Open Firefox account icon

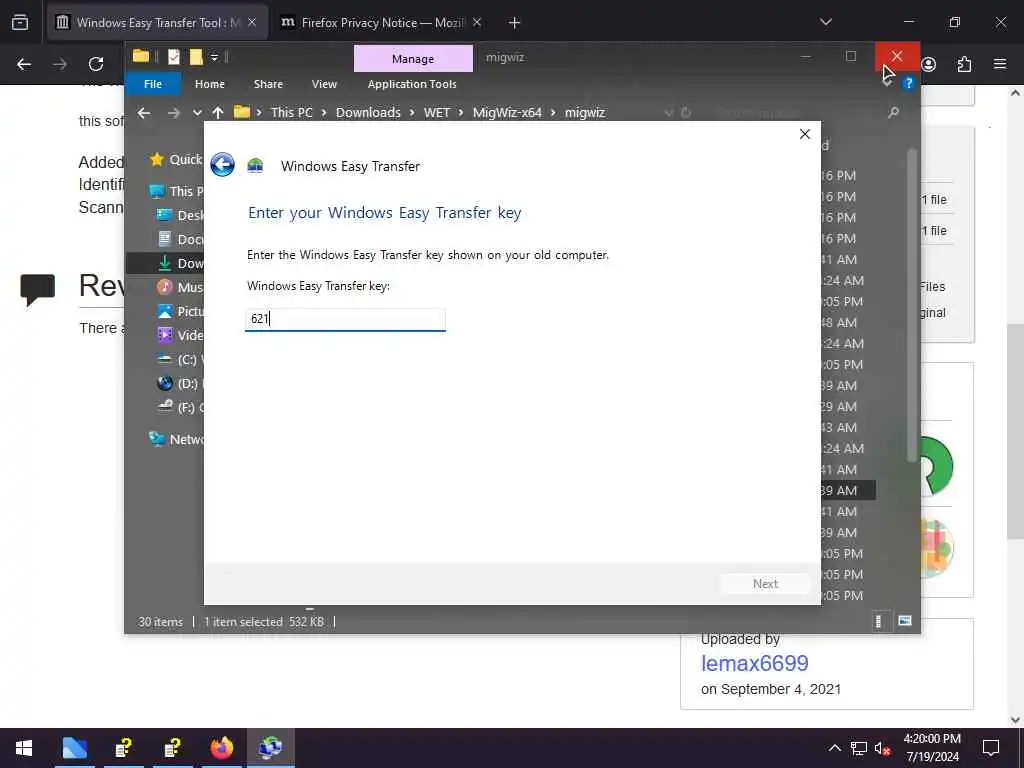point(929,64)
